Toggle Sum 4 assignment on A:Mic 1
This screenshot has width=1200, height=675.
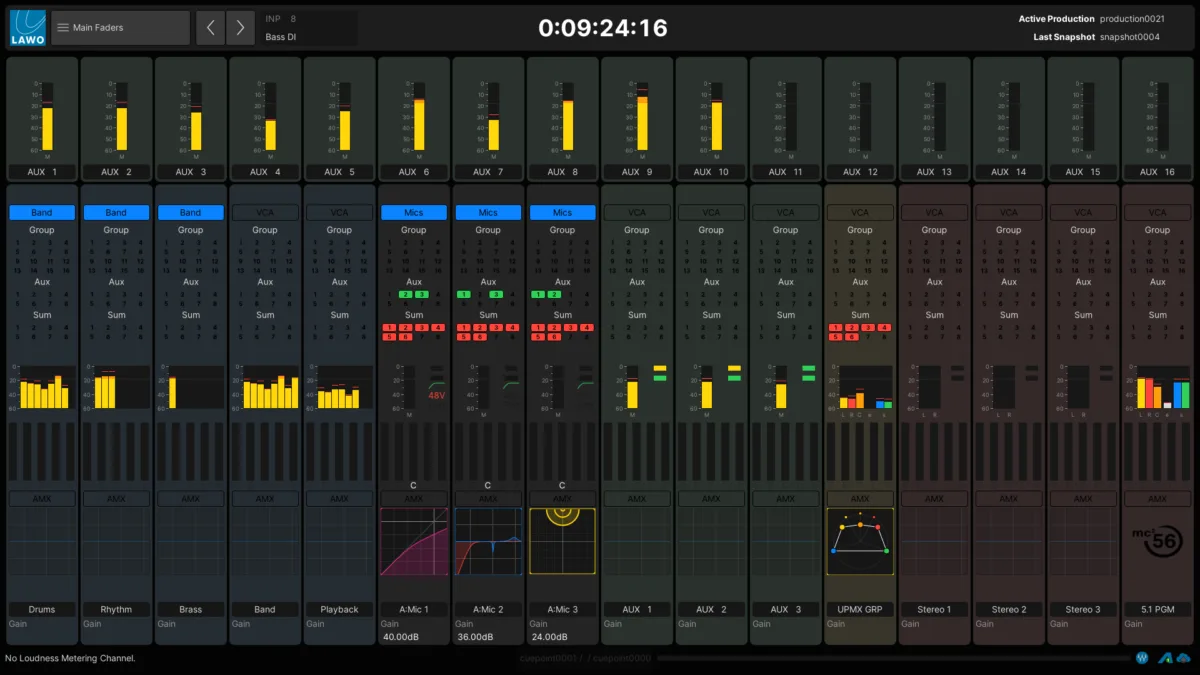click(439, 328)
